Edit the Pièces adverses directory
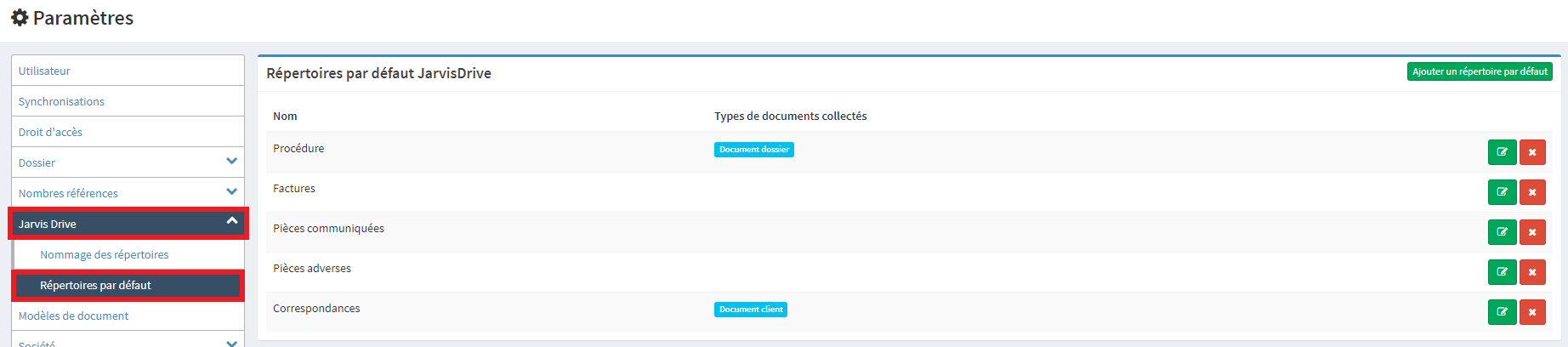1568x347 pixels. pos(1502,272)
